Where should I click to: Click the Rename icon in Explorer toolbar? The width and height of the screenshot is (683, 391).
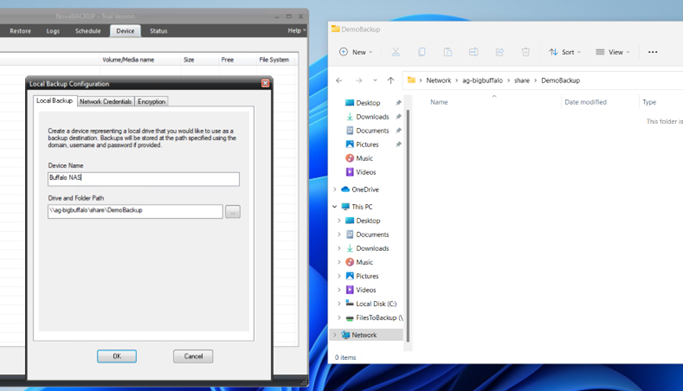click(473, 52)
